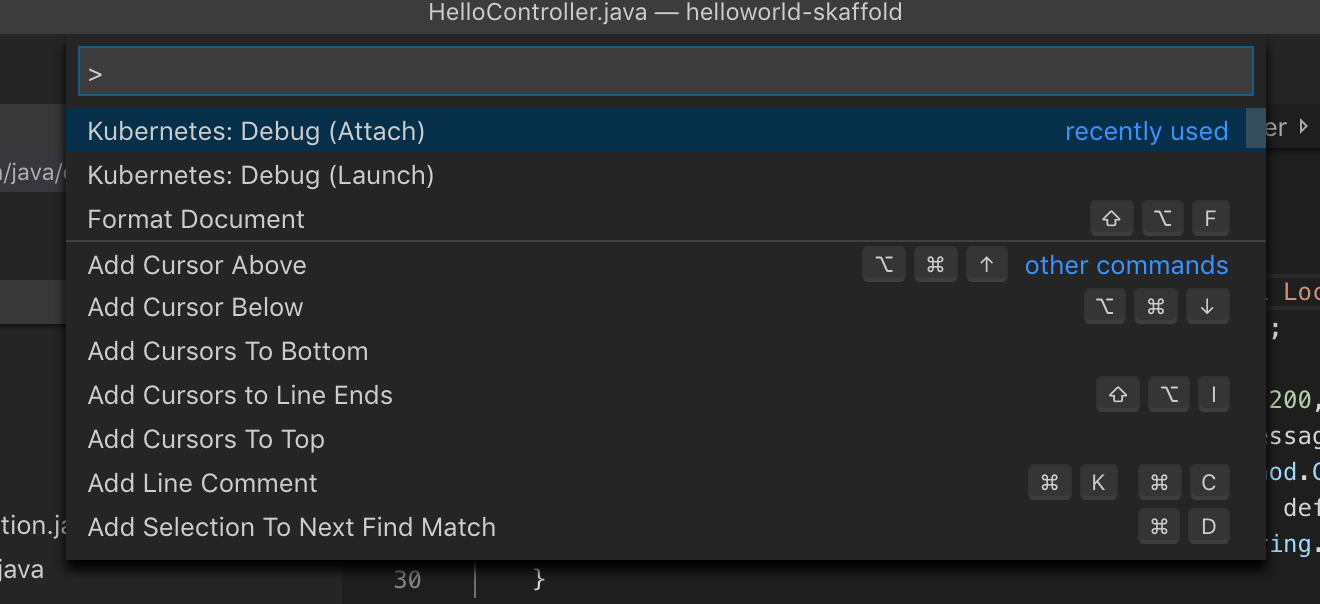Click the K key icon beside Add Line Comment
This screenshot has height=604, width=1320.
click(1099, 482)
